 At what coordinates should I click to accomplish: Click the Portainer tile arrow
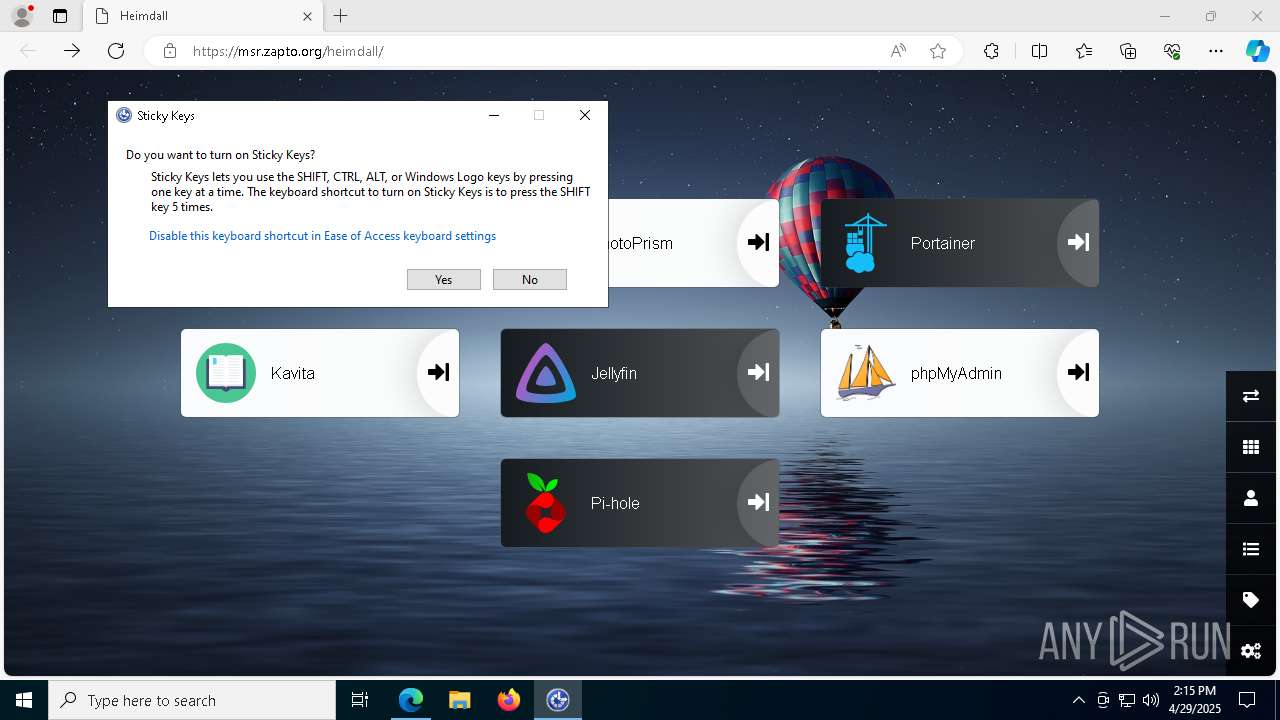pos(1078,242)
